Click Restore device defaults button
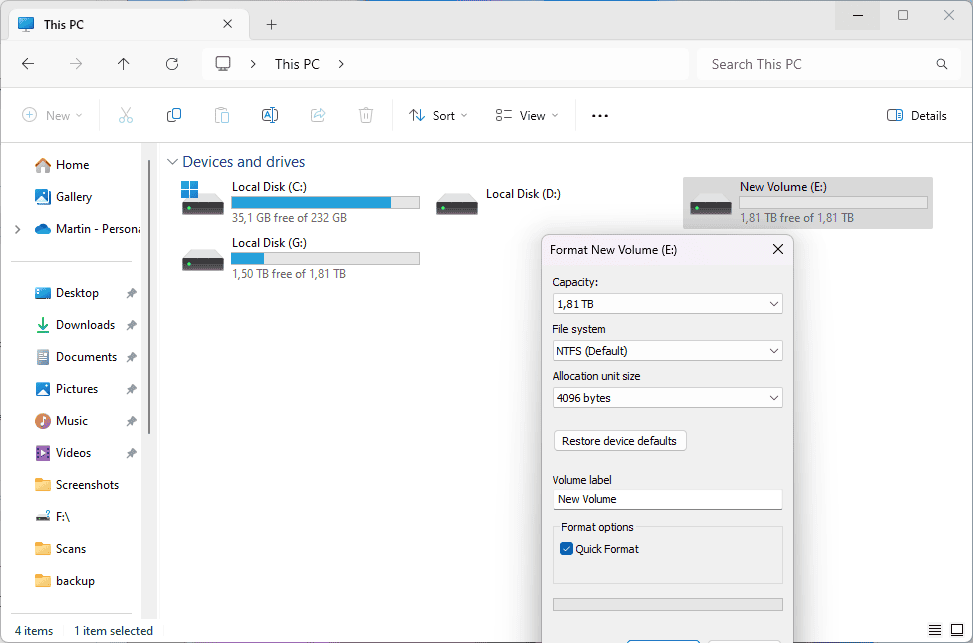Viewport: 973px width, 643px height. click(x=620, y=441)
